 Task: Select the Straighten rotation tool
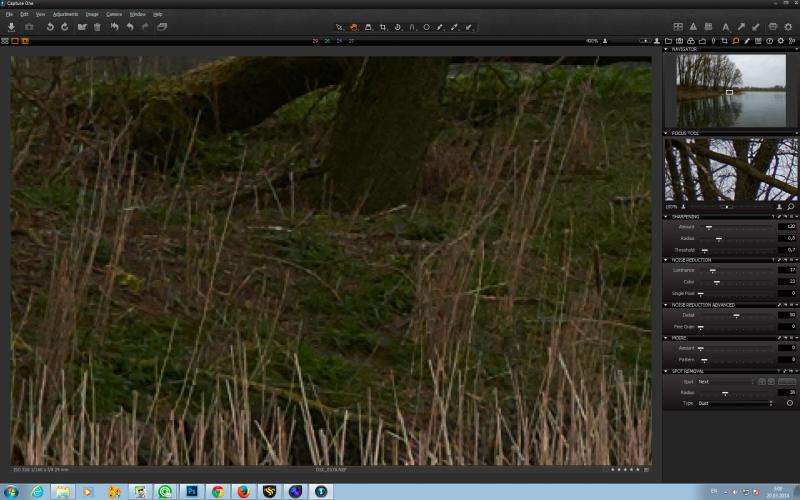coord(397,27)
